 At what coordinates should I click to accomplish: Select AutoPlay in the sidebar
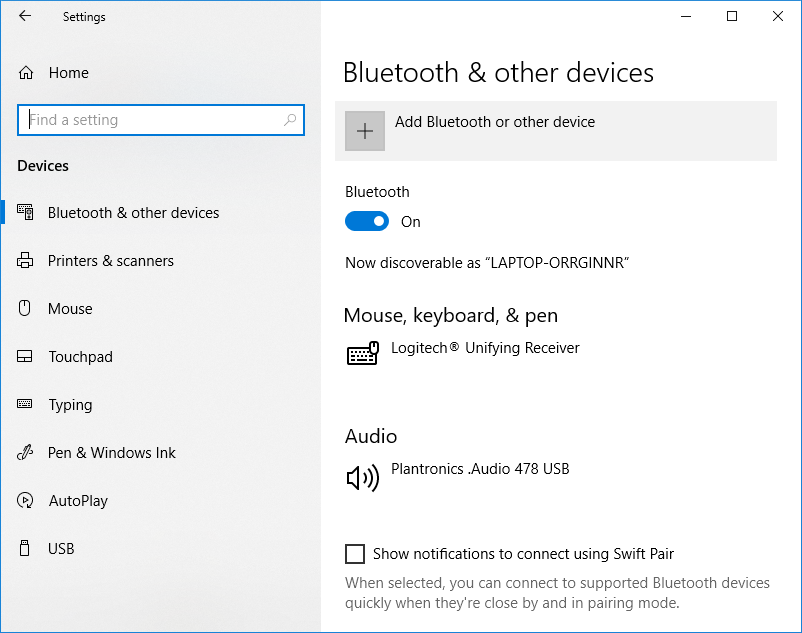pyautogui.click(x=78, y=501)
